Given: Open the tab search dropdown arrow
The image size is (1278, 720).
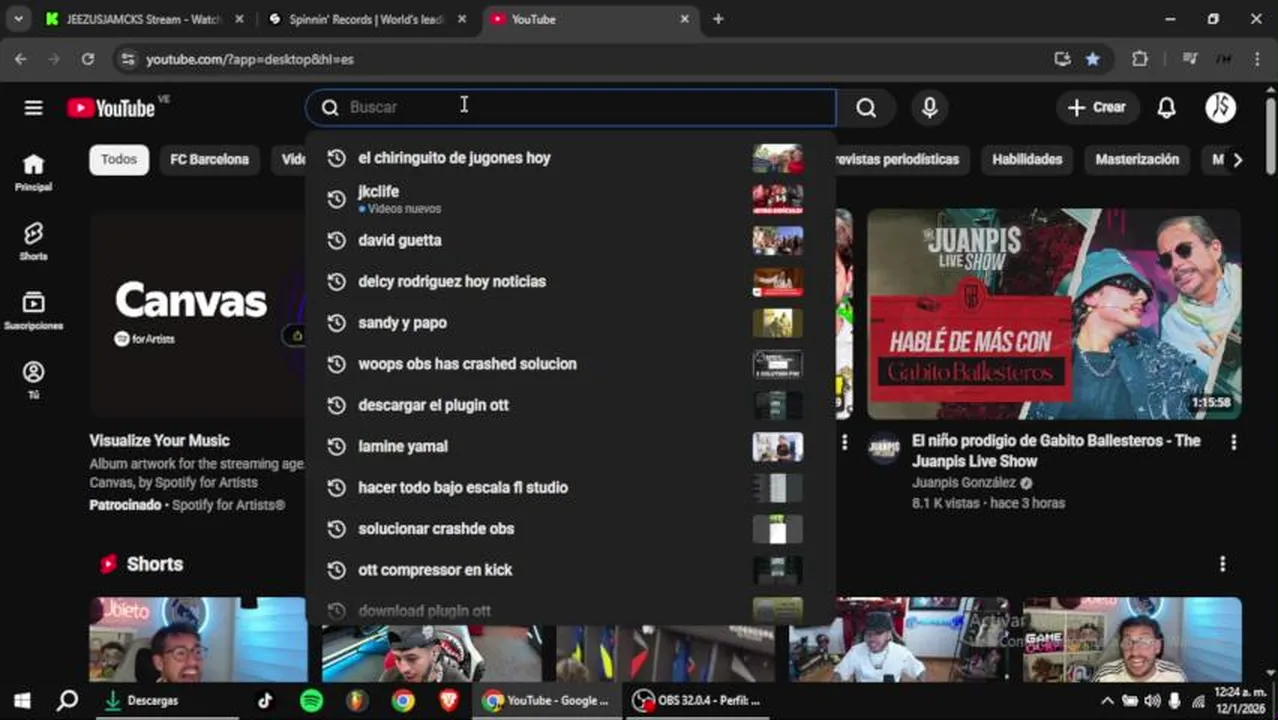Looking at the screenshot, I should pos(18,19).
